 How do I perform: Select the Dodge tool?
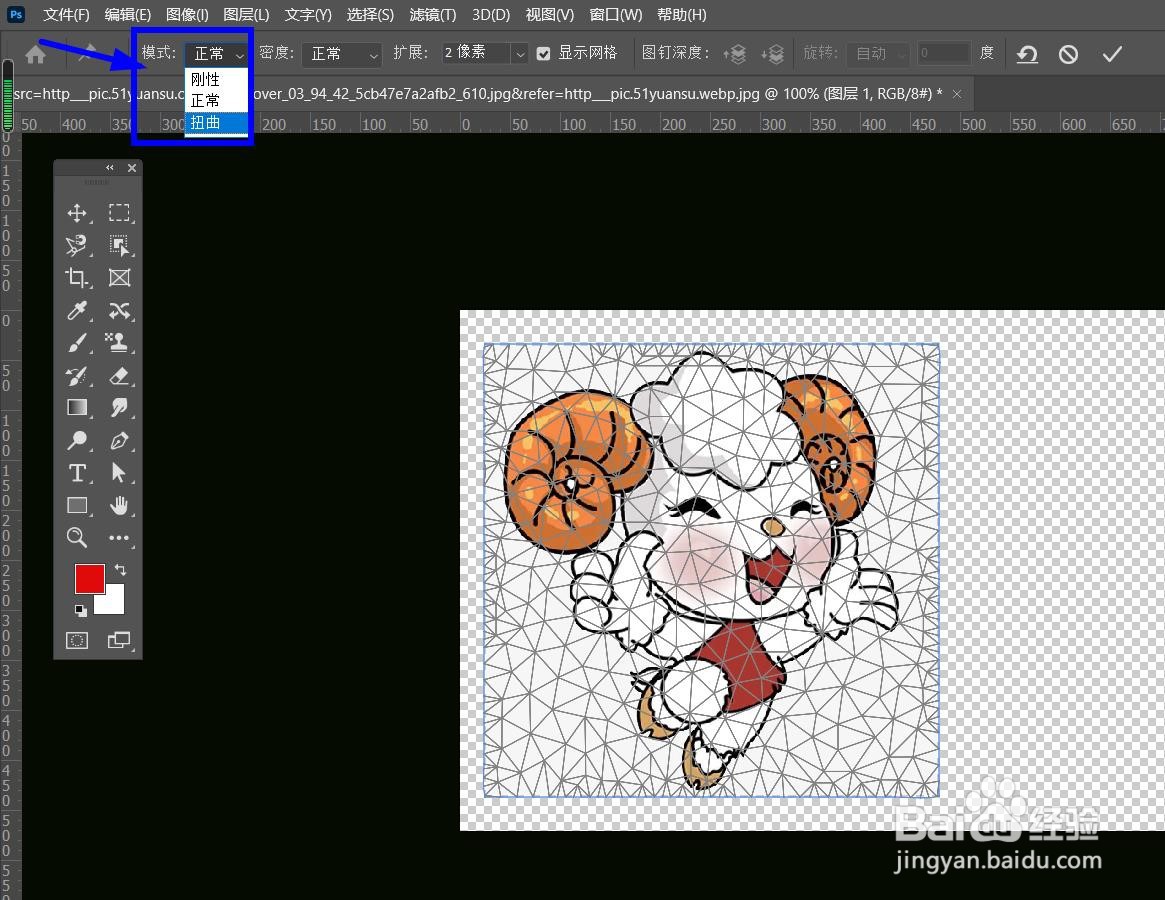[77, 440]
